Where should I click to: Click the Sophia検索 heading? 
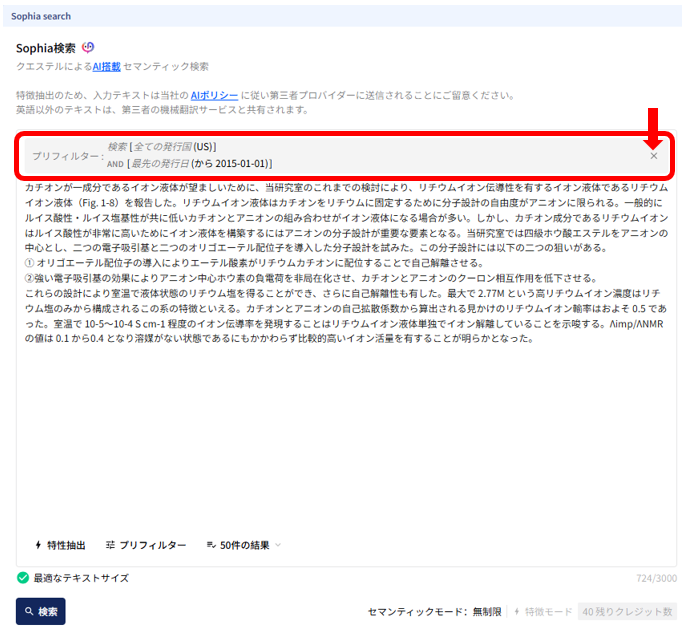click(46, 48)
